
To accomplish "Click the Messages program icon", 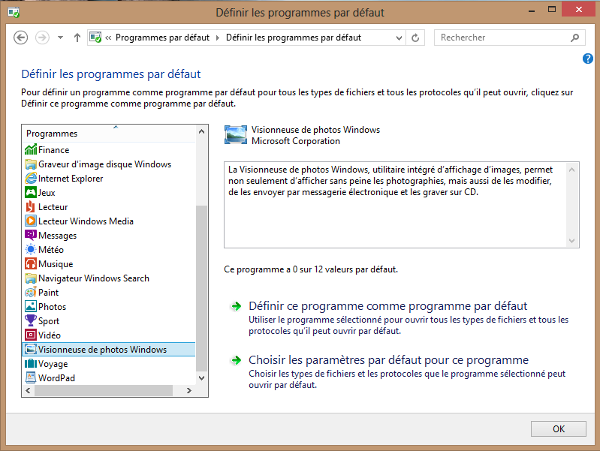I will pyautogui.click(x=31, y=235).
